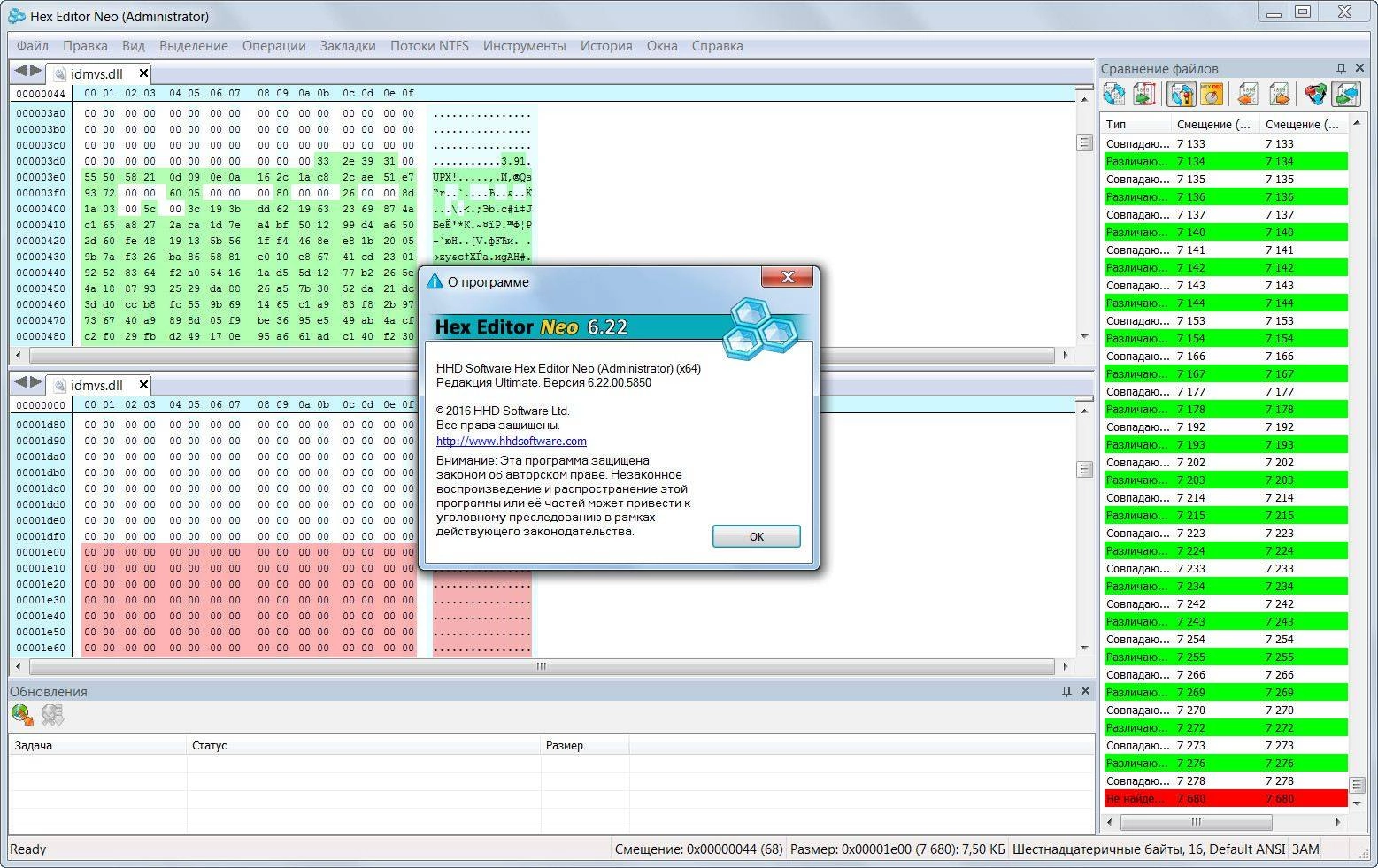Open the Окна menu

pos(662,46)
